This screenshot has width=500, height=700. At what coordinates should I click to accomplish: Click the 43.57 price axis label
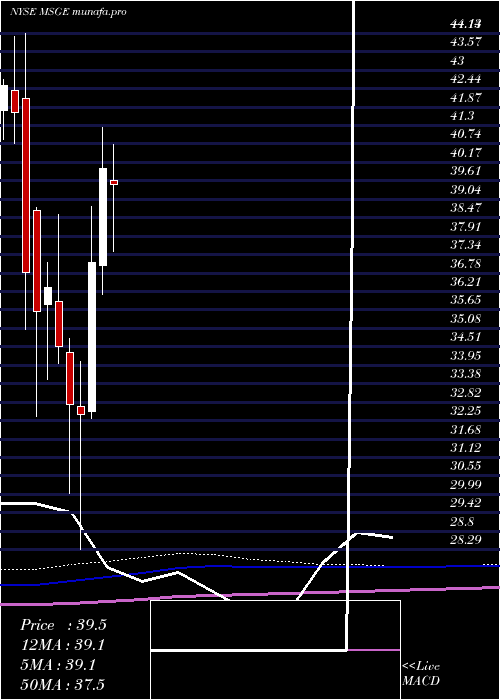point(466,42)
